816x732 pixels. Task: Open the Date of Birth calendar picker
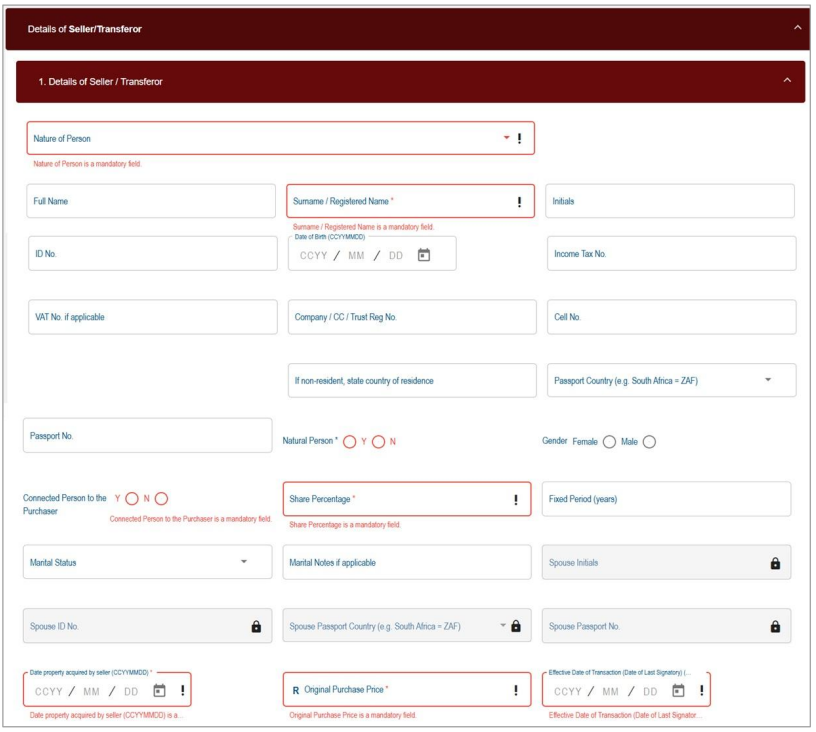tap(423, 255)
